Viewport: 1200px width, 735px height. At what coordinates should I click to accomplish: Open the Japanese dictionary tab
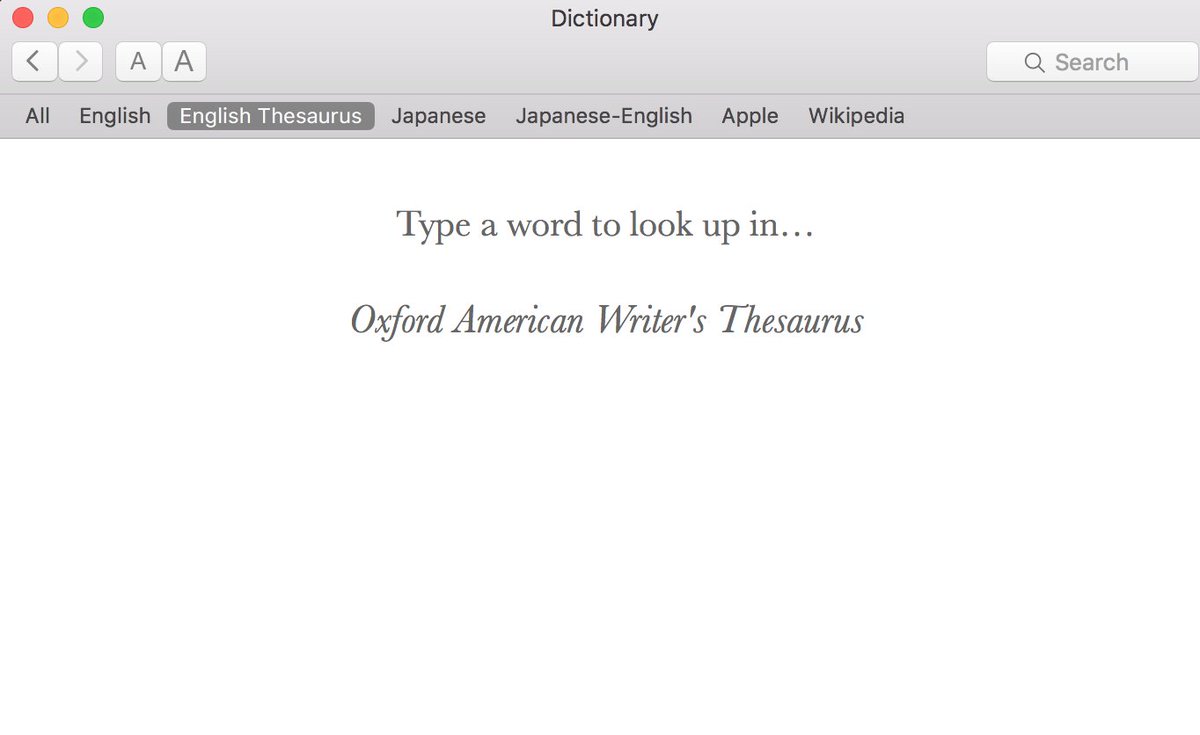[439, 116]
